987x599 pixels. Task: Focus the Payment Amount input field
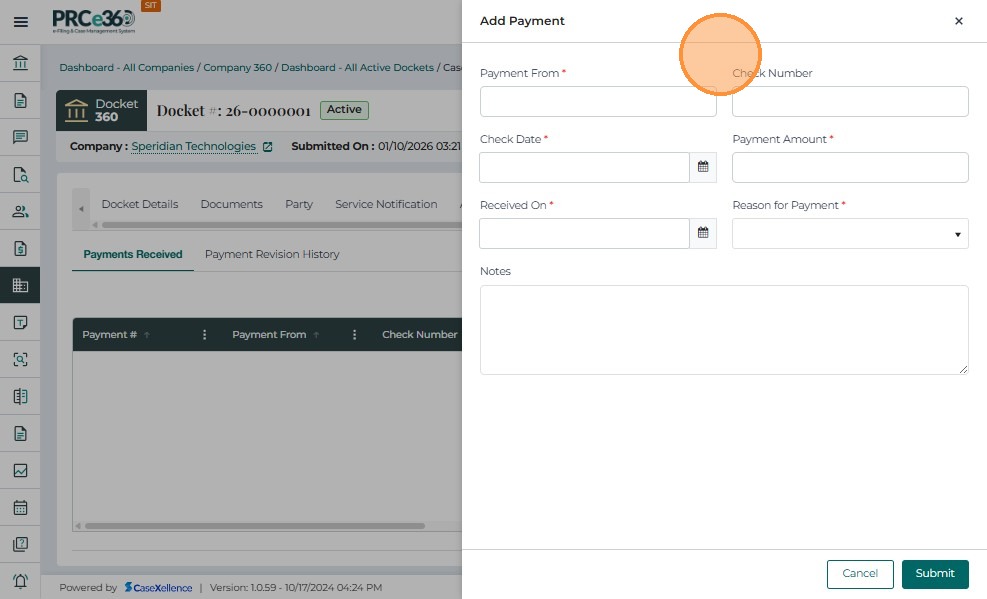[850, 168]
